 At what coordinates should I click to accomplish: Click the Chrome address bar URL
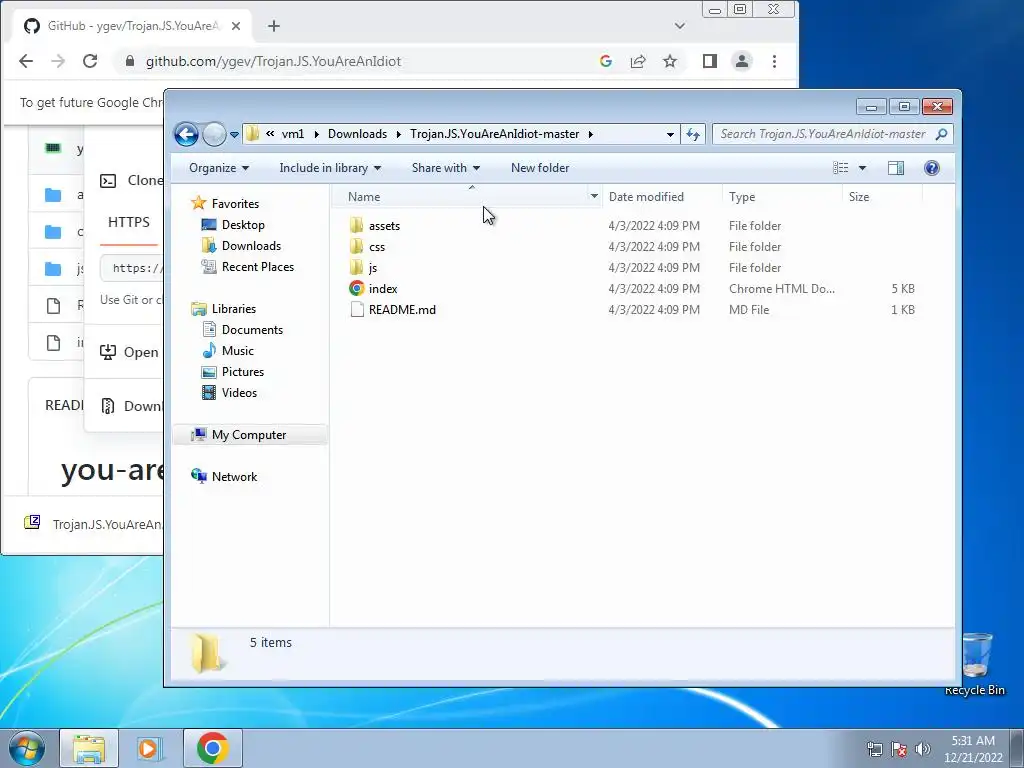tap(273, 61)
